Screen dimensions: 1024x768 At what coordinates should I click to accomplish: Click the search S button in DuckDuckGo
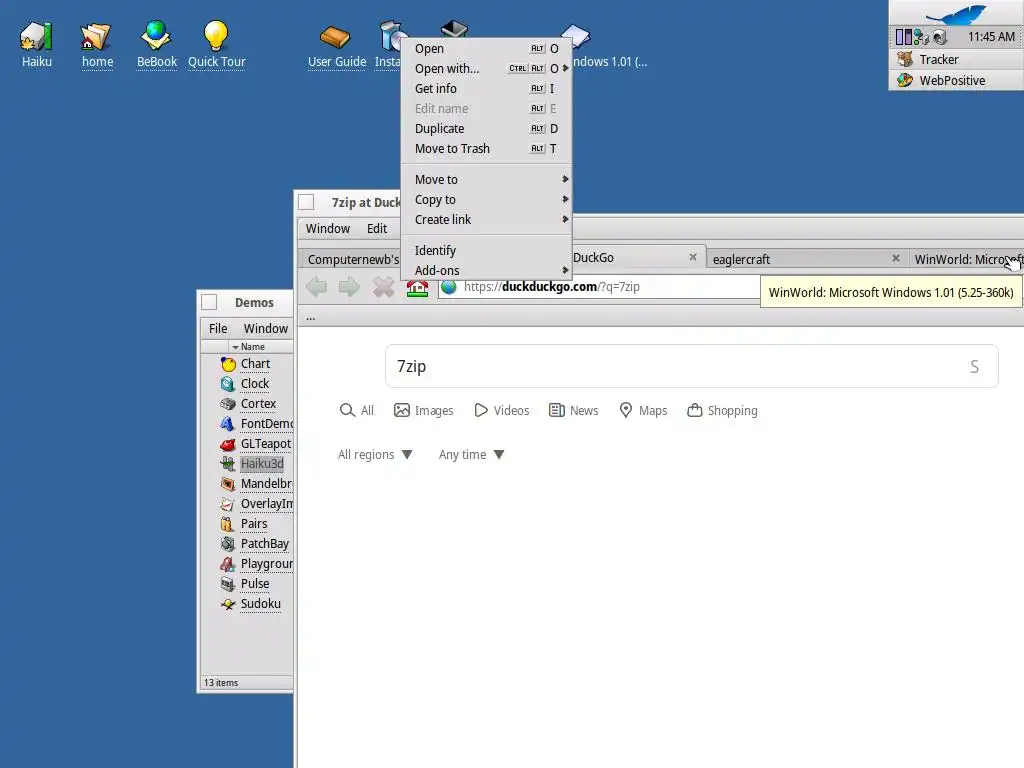pyautogui.click(x=974, y=366)
